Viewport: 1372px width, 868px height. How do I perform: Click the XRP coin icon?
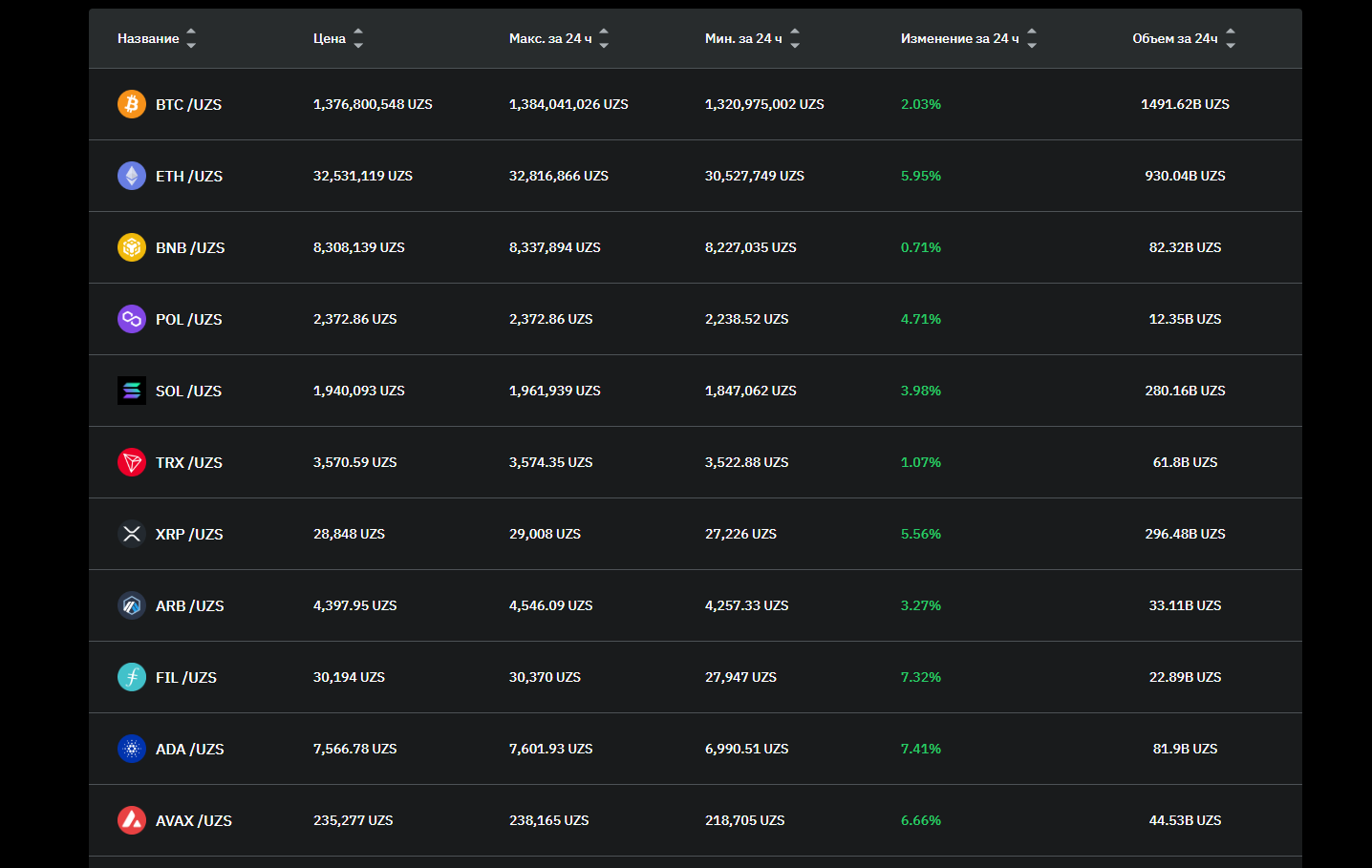132,534
